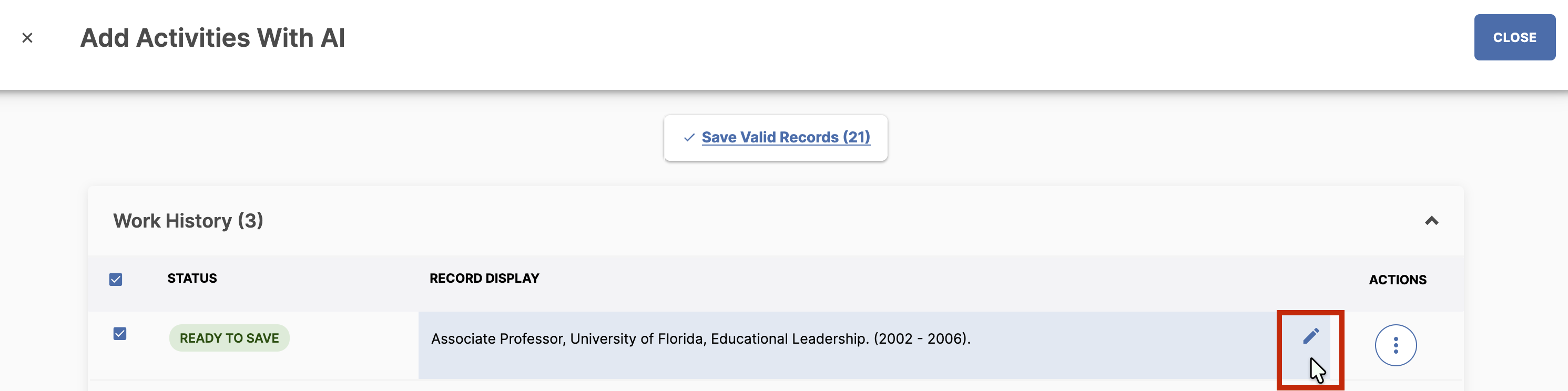
Task: Click the checkmark icon before Save Valid Records
Action: coord(689,137)
